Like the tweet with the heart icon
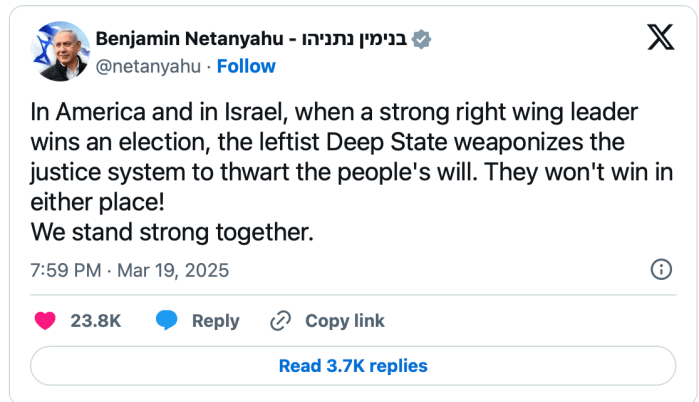Viewport: 699px width, 402px height. (45, 321)
